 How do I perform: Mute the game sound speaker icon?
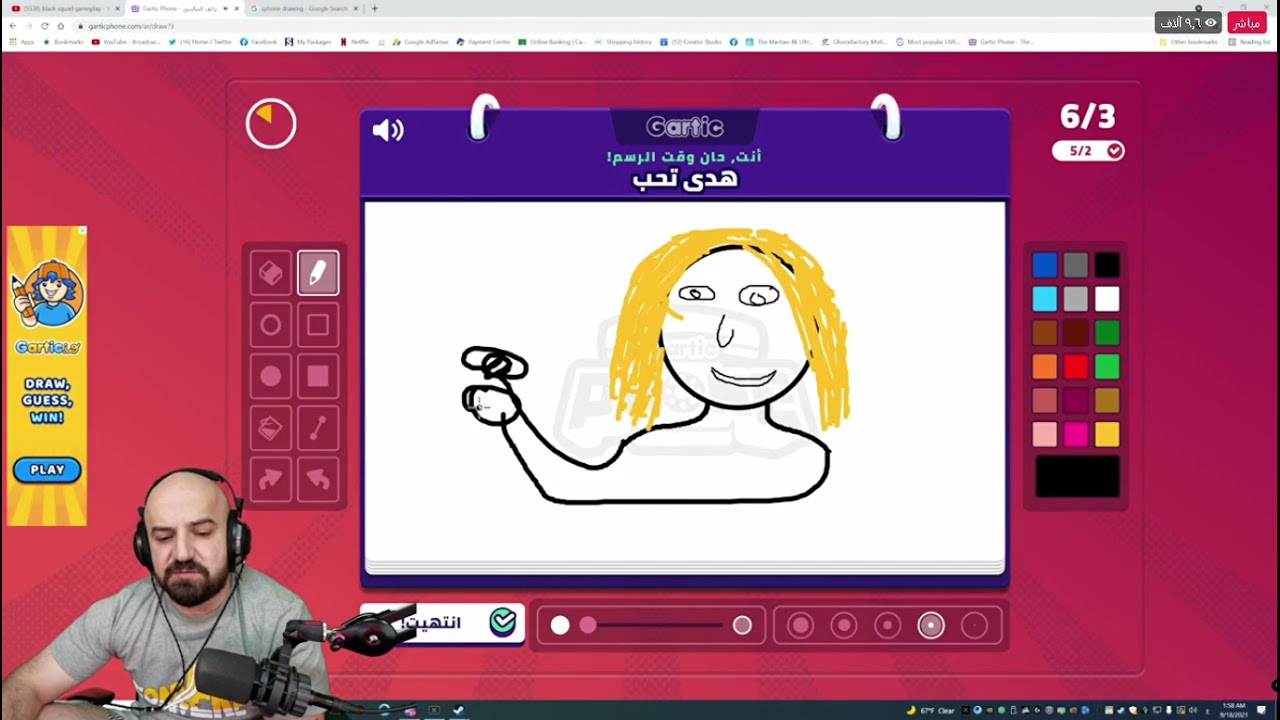388,130
